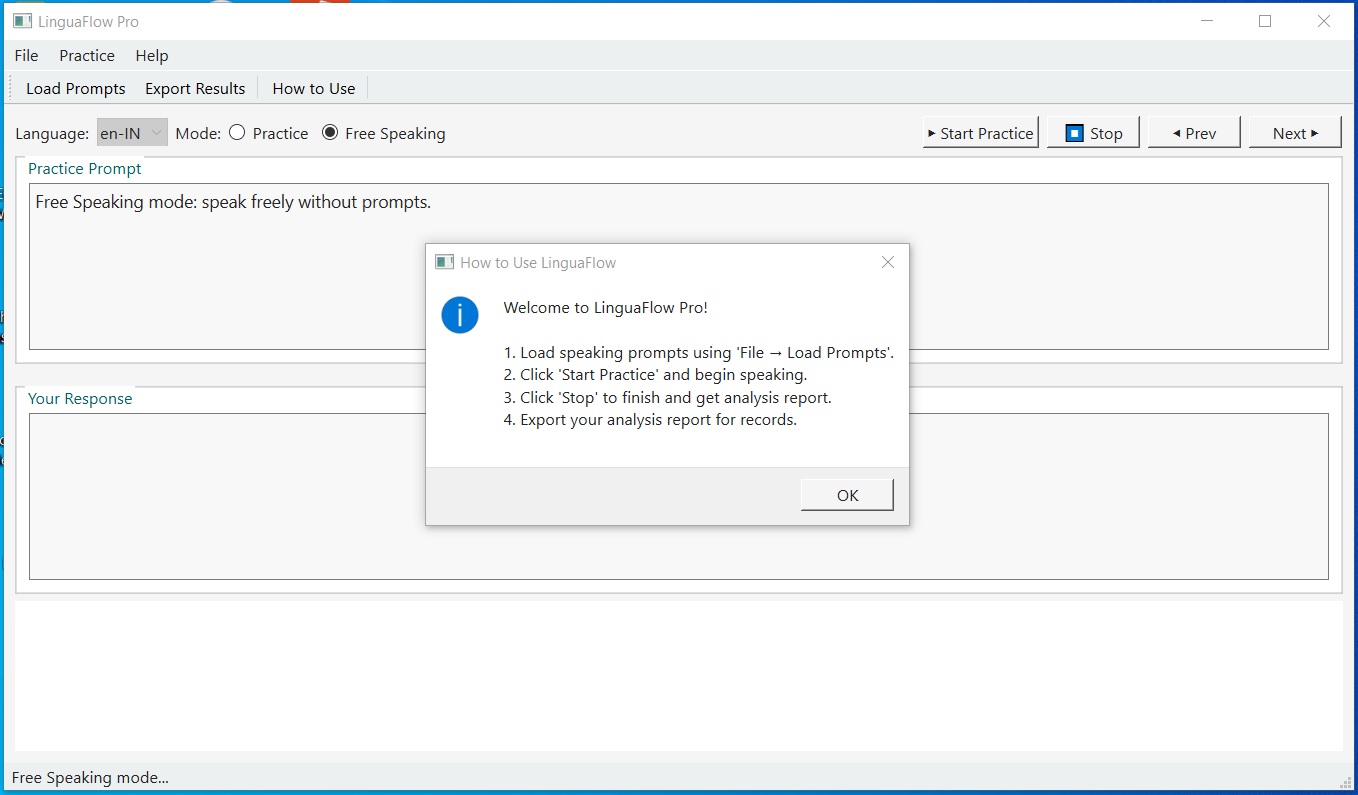Open the File menu
The width and height of the screenshot is (1358, 795).
coord(26,56)
